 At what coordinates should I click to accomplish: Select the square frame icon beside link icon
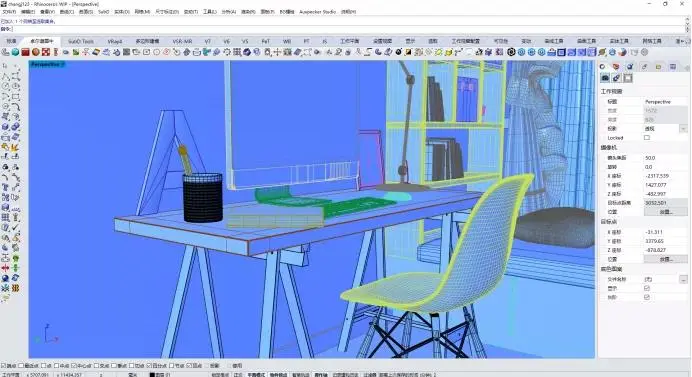tap(628, 78)
